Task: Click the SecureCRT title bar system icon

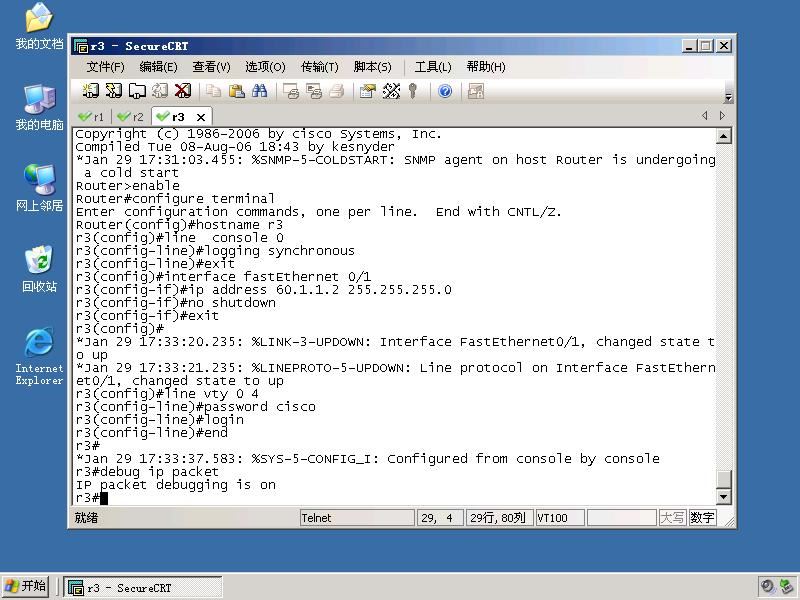Action: point(81,46)
